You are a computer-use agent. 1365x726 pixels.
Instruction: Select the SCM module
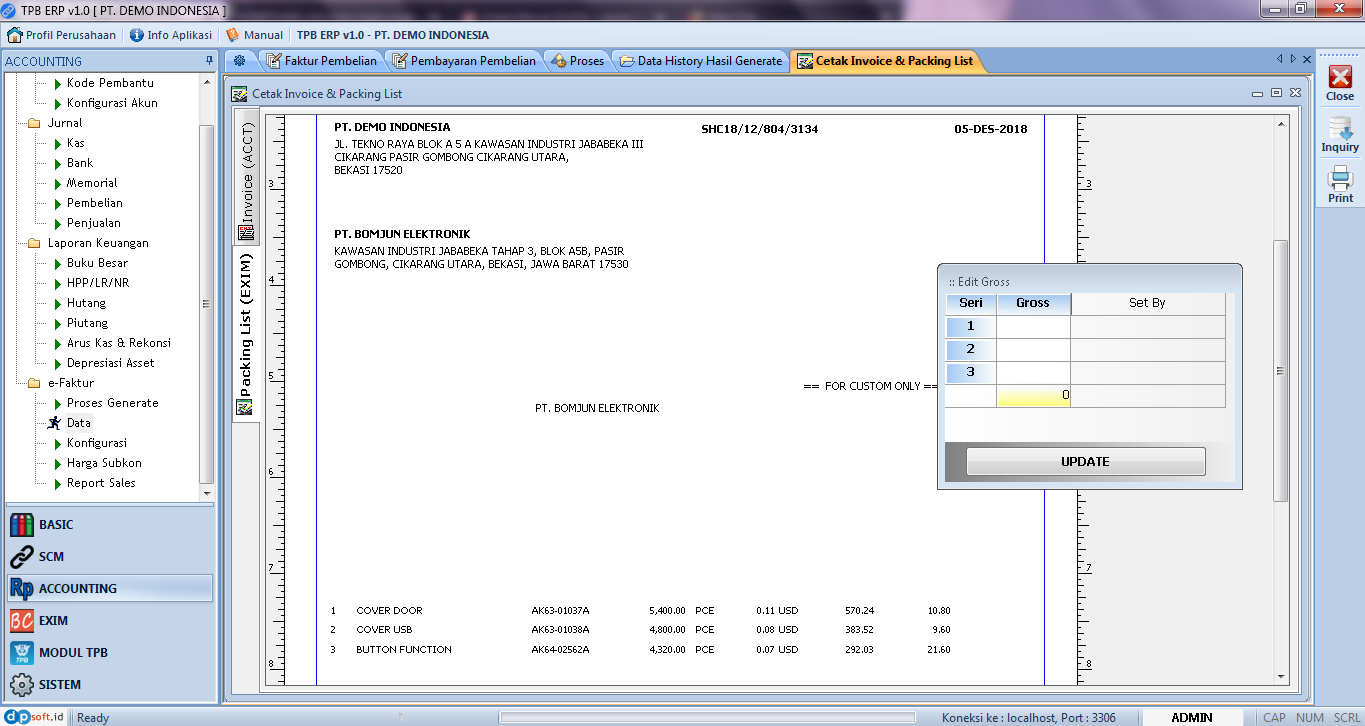(x=51, y=557)
